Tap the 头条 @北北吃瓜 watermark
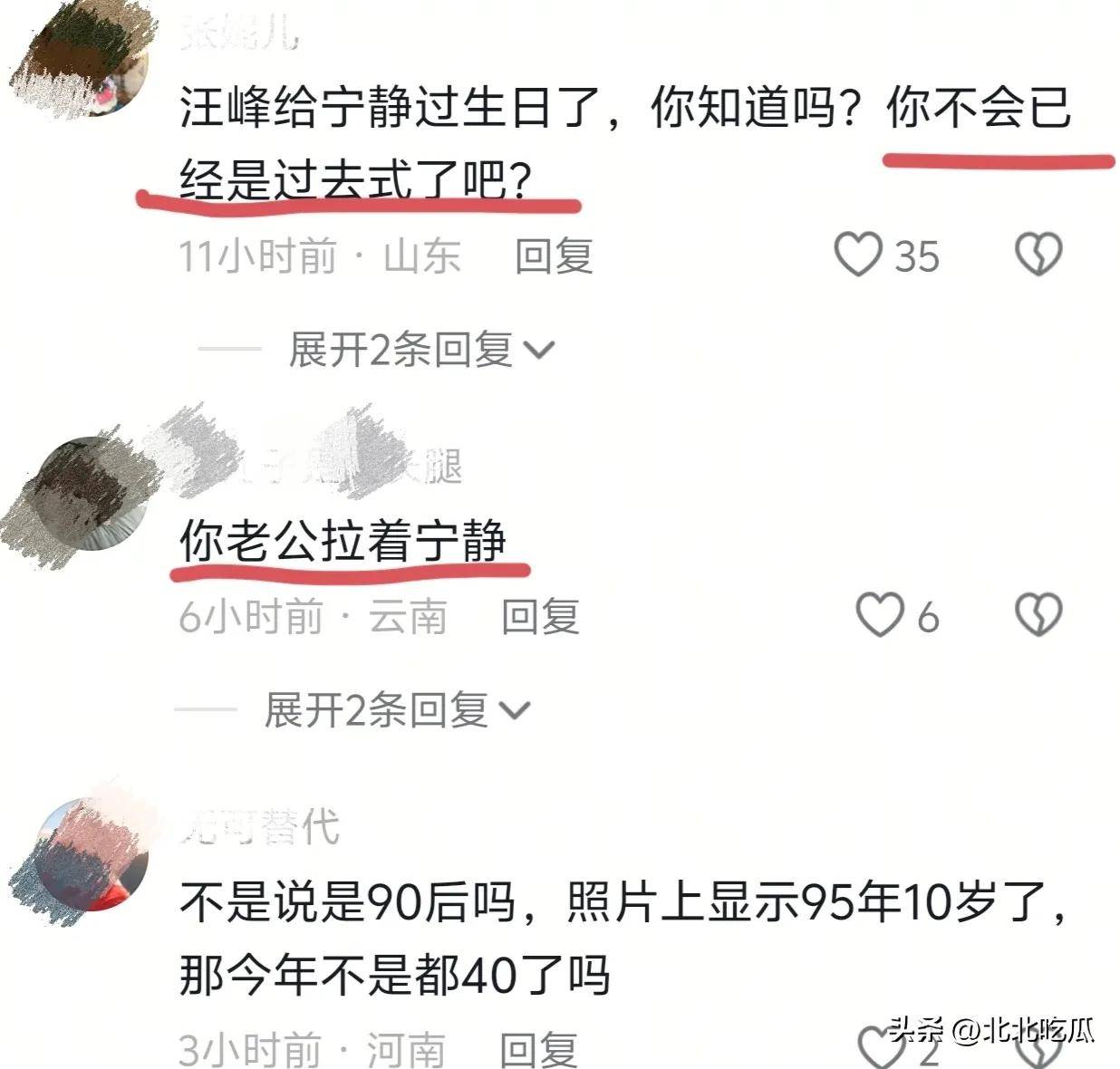 tap(991, 1030)
